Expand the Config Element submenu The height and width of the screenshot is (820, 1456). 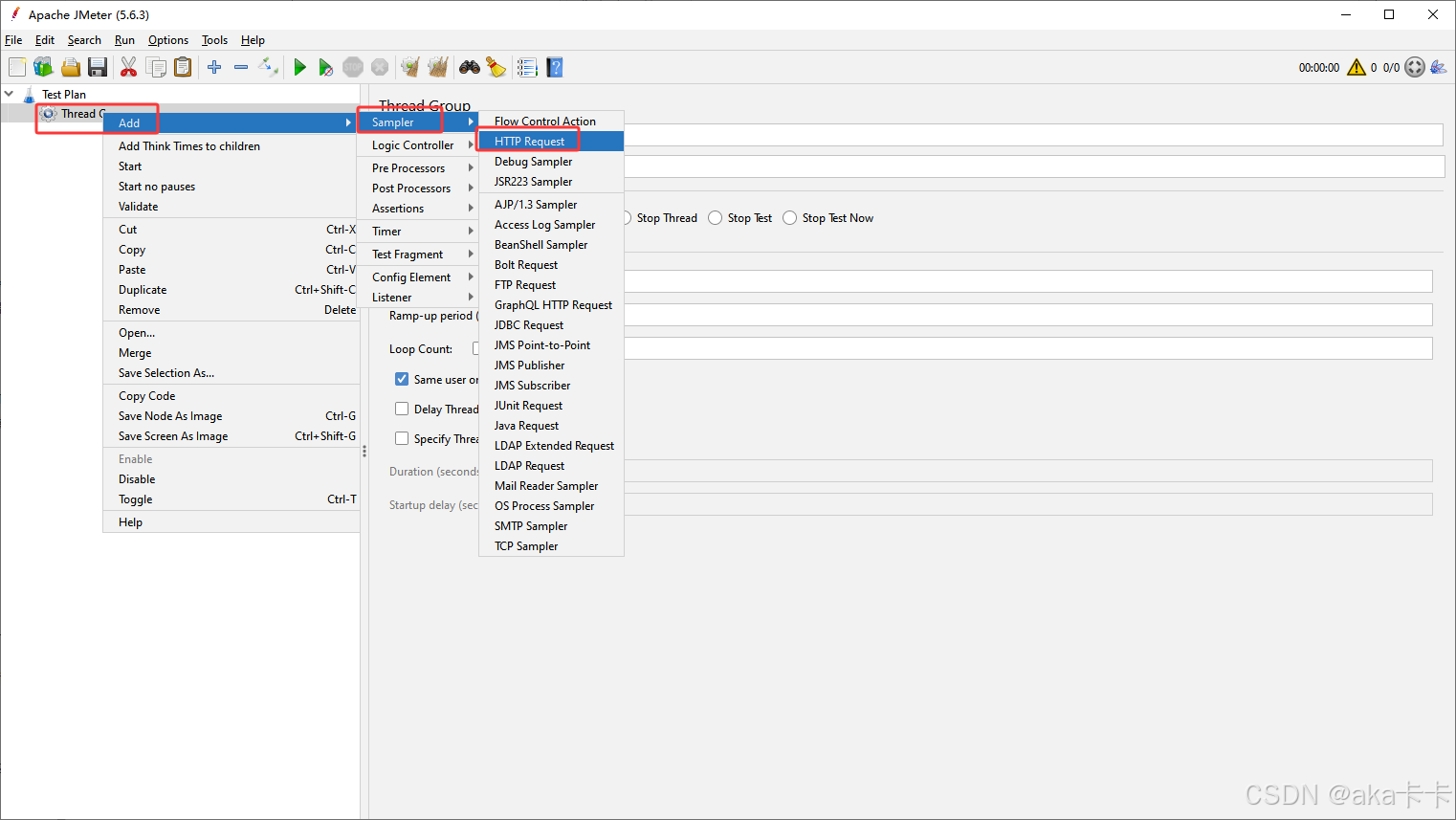(x=418, y=277)
